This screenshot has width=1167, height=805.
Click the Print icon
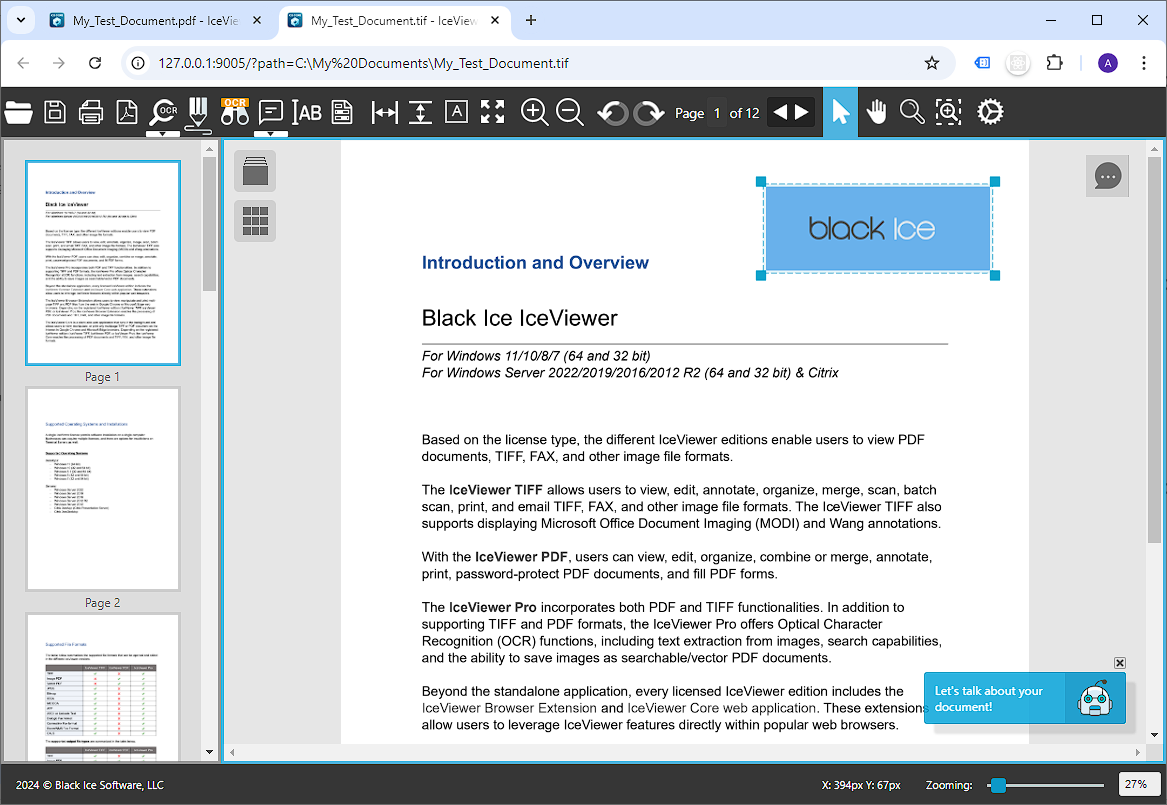(91, 112)
